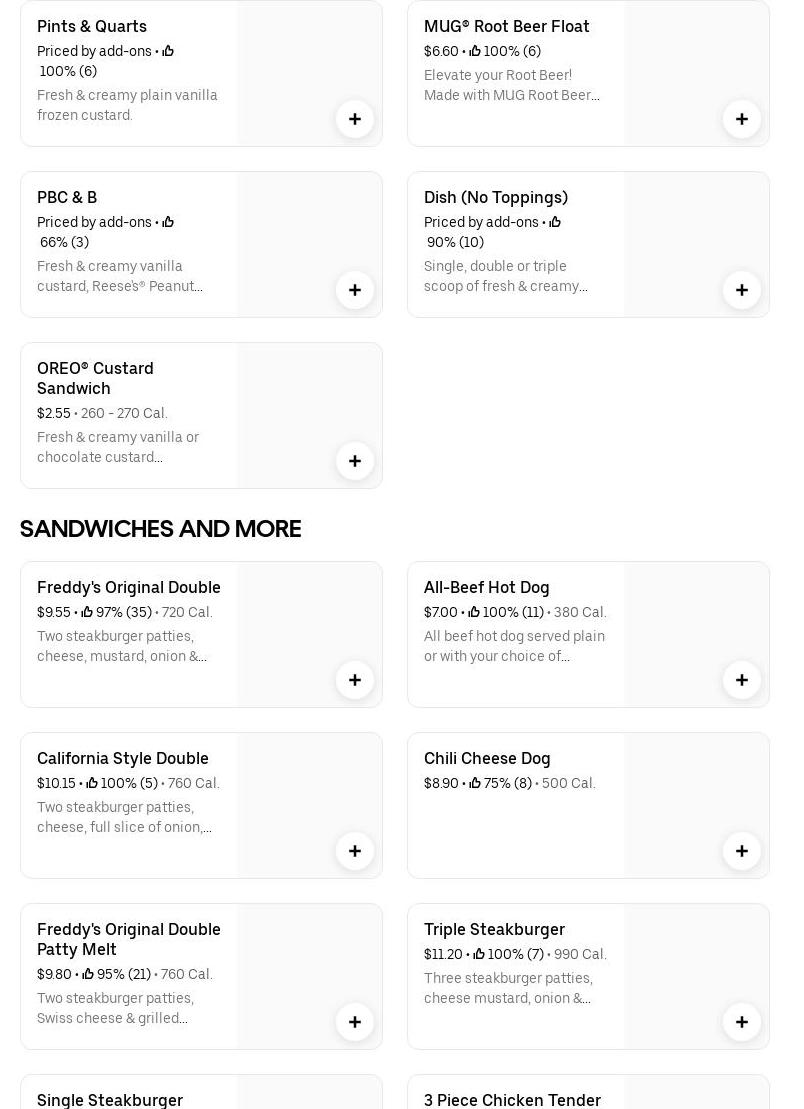The width and height of the screenshot is (804, 1109).
Task: Click Sandwiches and More section heading
Action: [x=161, y=528]
